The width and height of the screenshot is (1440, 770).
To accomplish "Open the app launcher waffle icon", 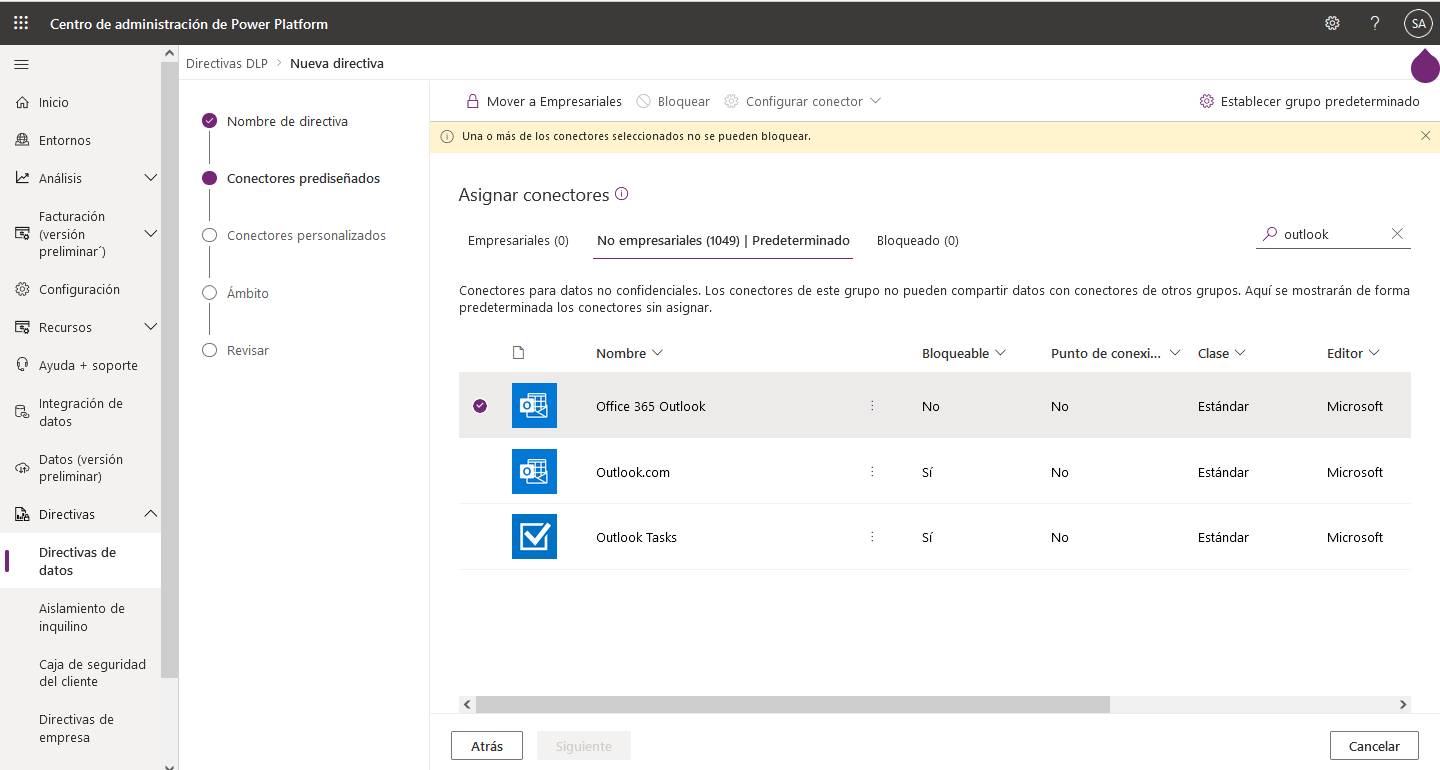I will click(x=20, y=22).
